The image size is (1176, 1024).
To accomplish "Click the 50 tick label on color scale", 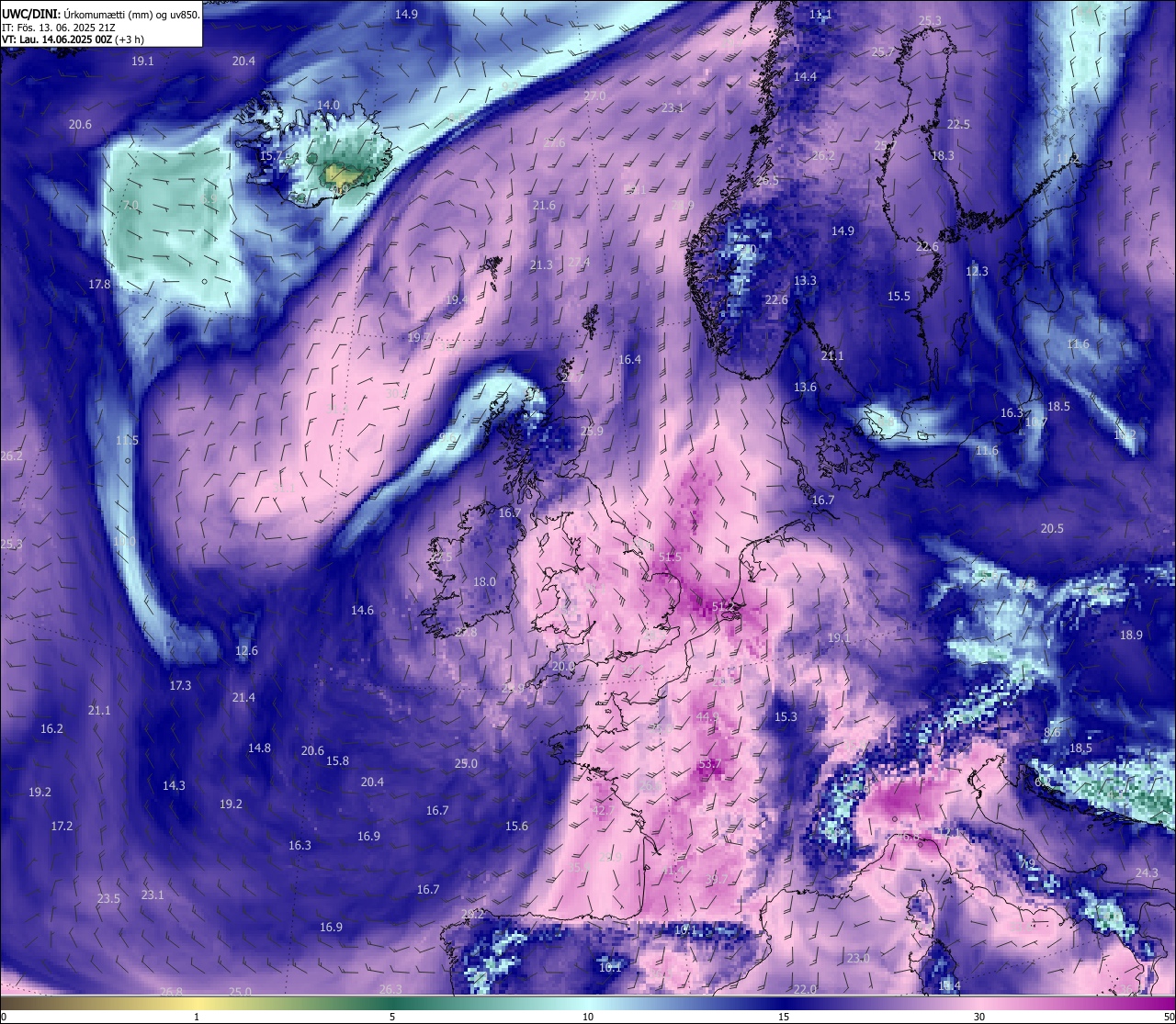I will click(1169, 1017).
